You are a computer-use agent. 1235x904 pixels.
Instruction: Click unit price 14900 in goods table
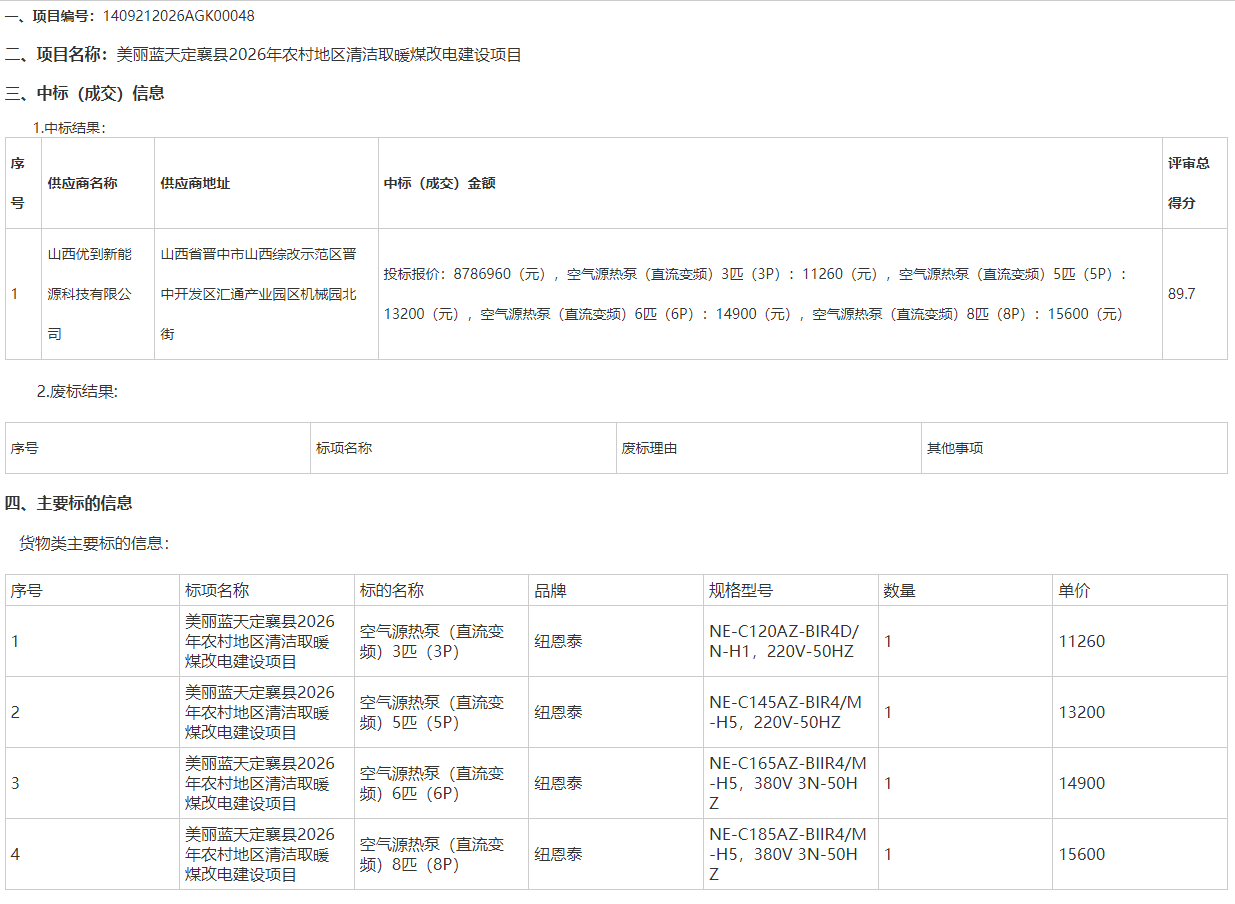(x=1082, y=783)
